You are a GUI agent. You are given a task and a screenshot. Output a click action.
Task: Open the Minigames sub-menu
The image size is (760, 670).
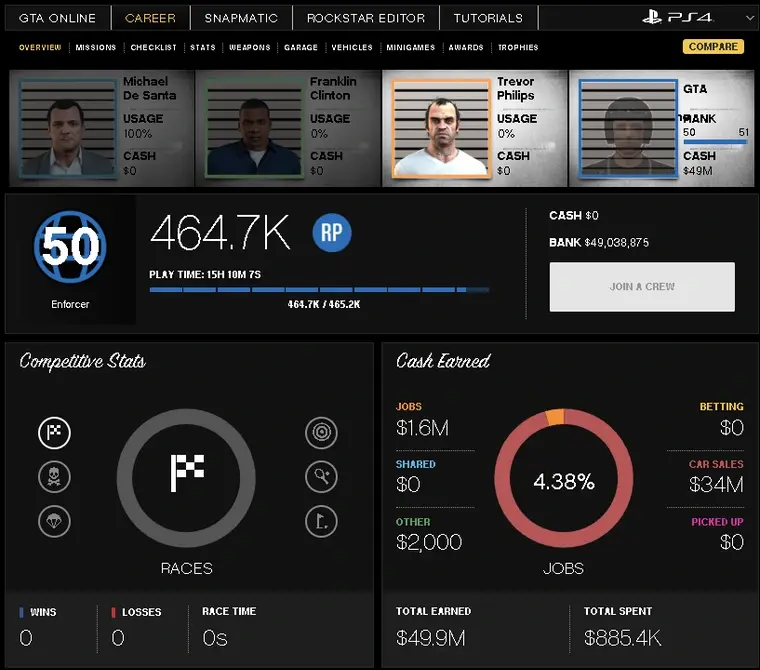pyautogui.click(x=411, y=47)
